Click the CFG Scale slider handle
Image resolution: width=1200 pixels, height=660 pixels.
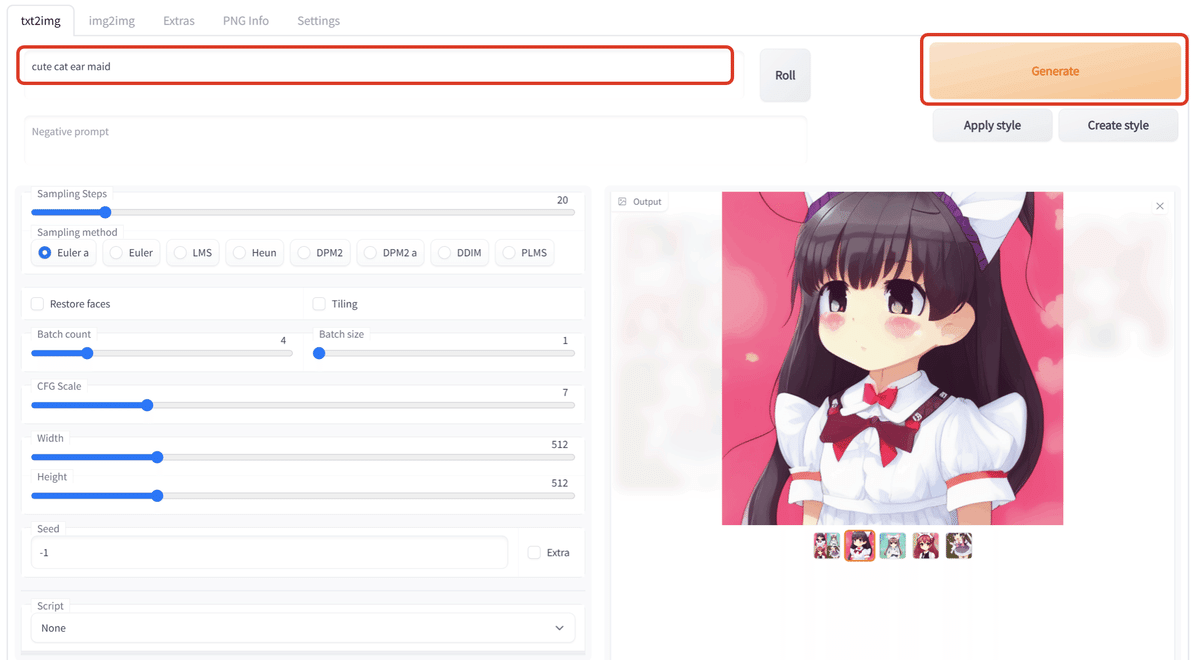146,405
